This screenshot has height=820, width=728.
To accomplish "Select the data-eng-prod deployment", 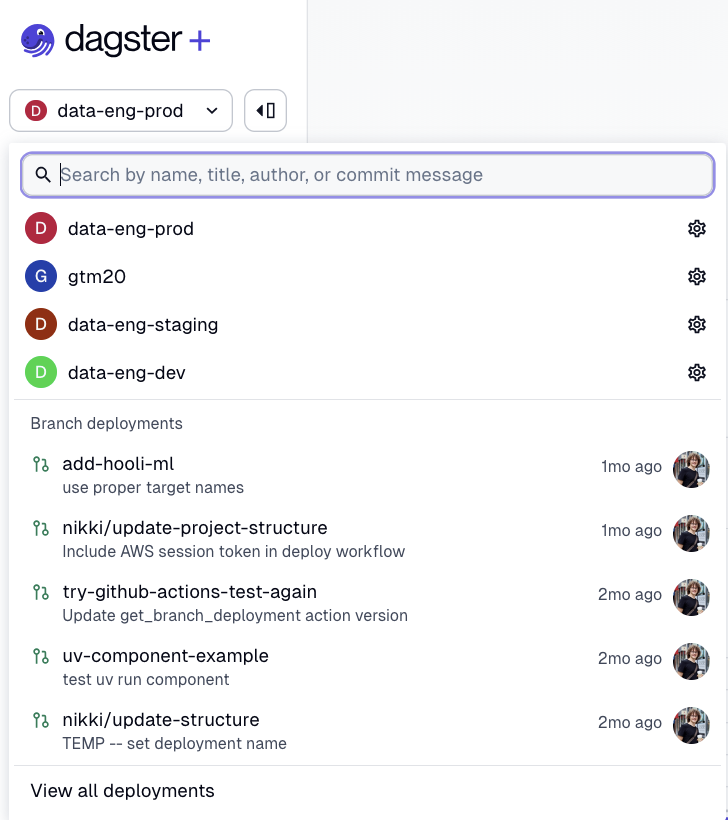I will (130, 229).
